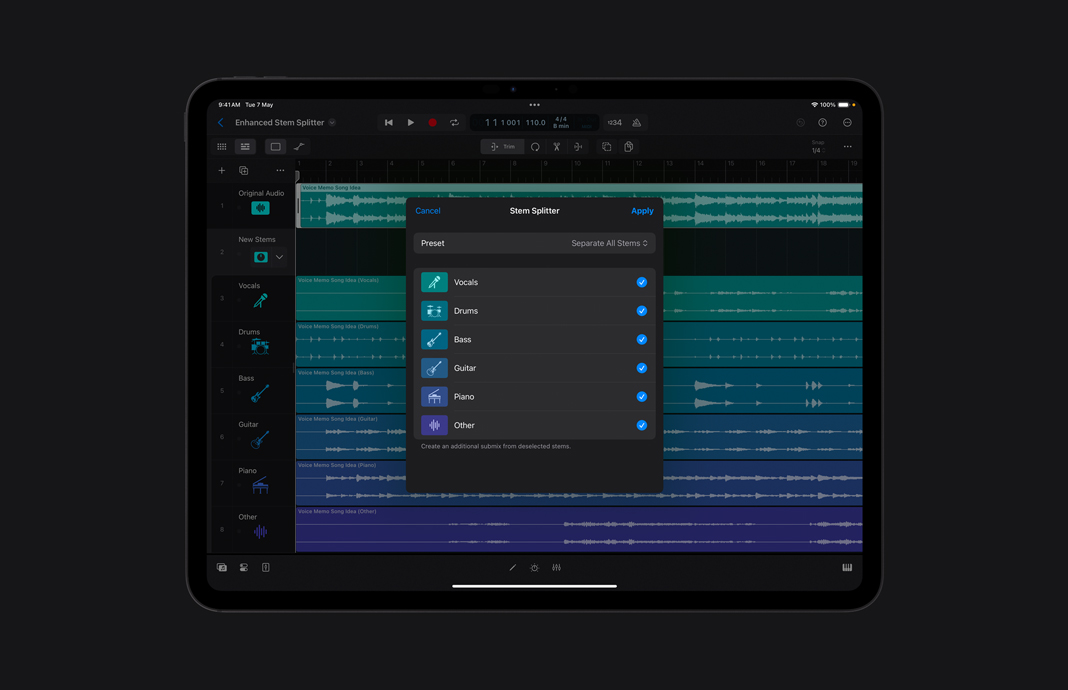1068x690 pixels.
Task: Click the Apply button in Stem Splitter
Action: [x=642, y=211]
